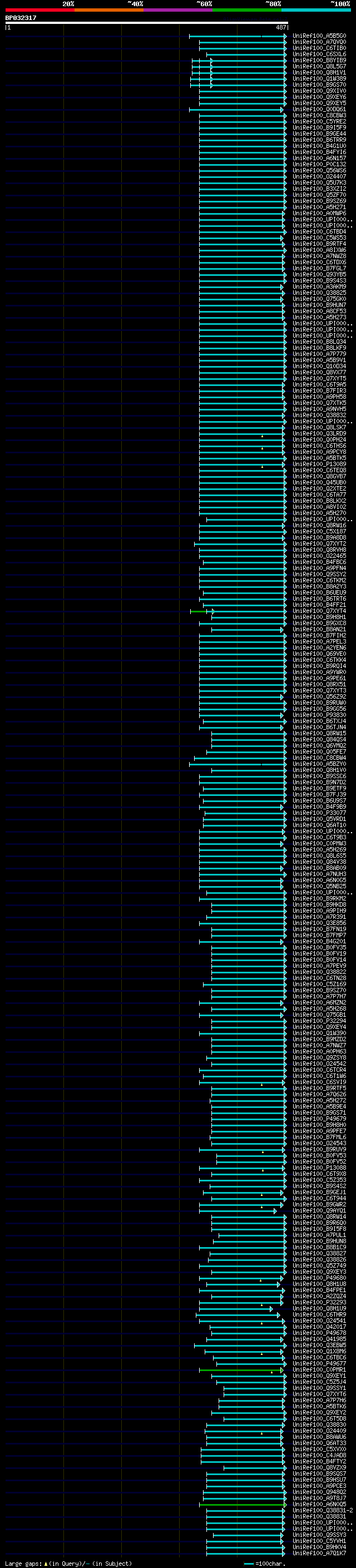Open hit UniRef100_B8YIB9
356x1568 pixels.
pyautogui.click(x=319, y=60)
